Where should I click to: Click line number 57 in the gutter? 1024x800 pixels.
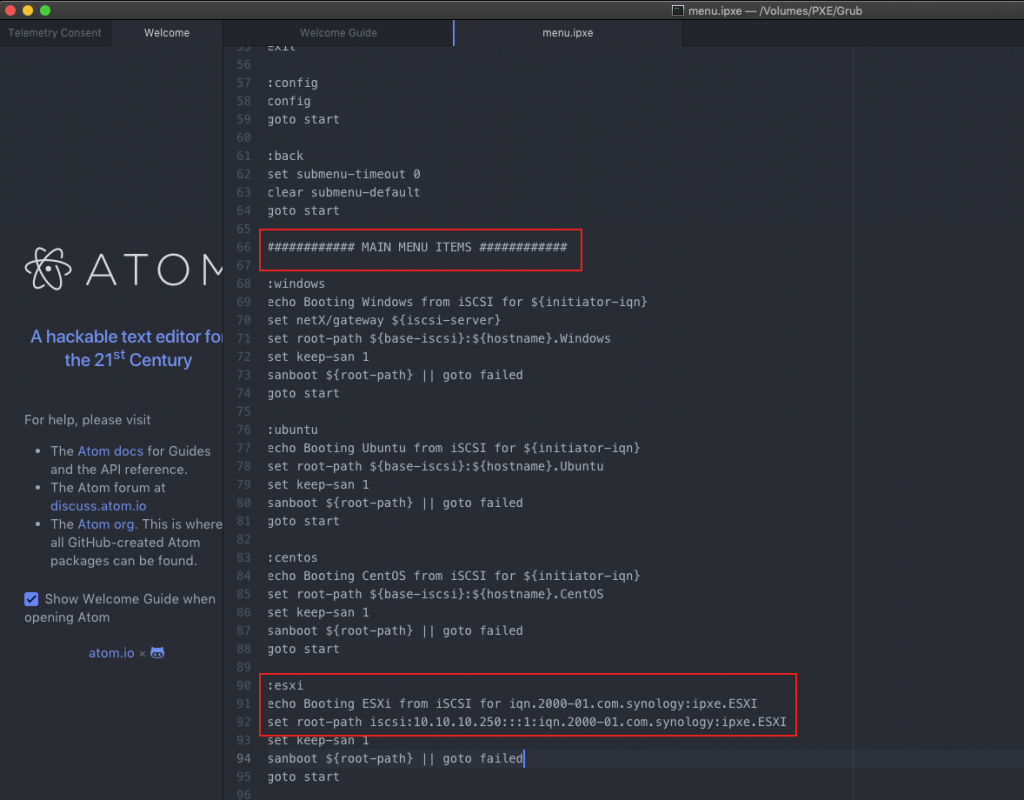244,83
